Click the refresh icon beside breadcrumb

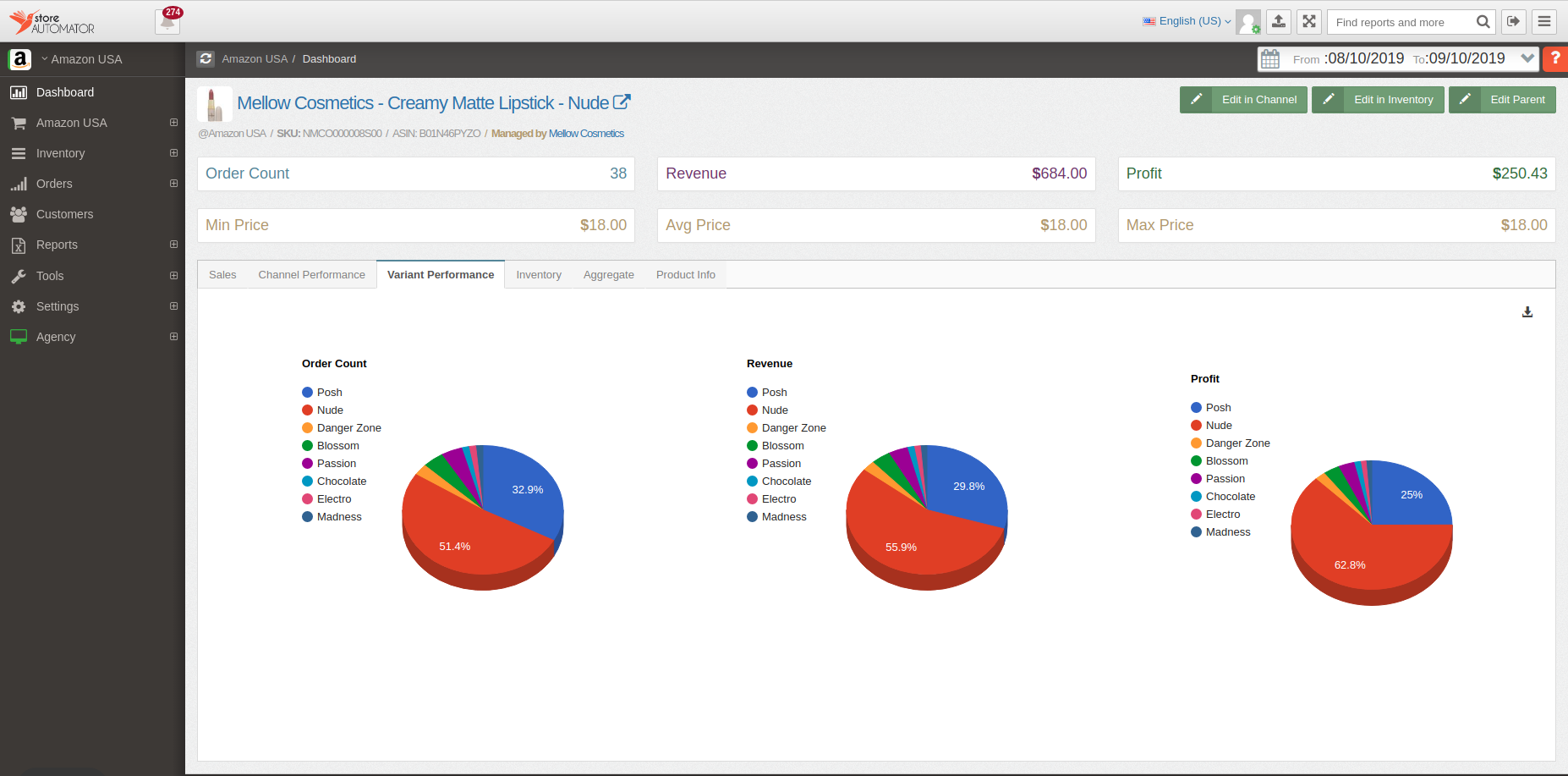[x=206, y=58]
